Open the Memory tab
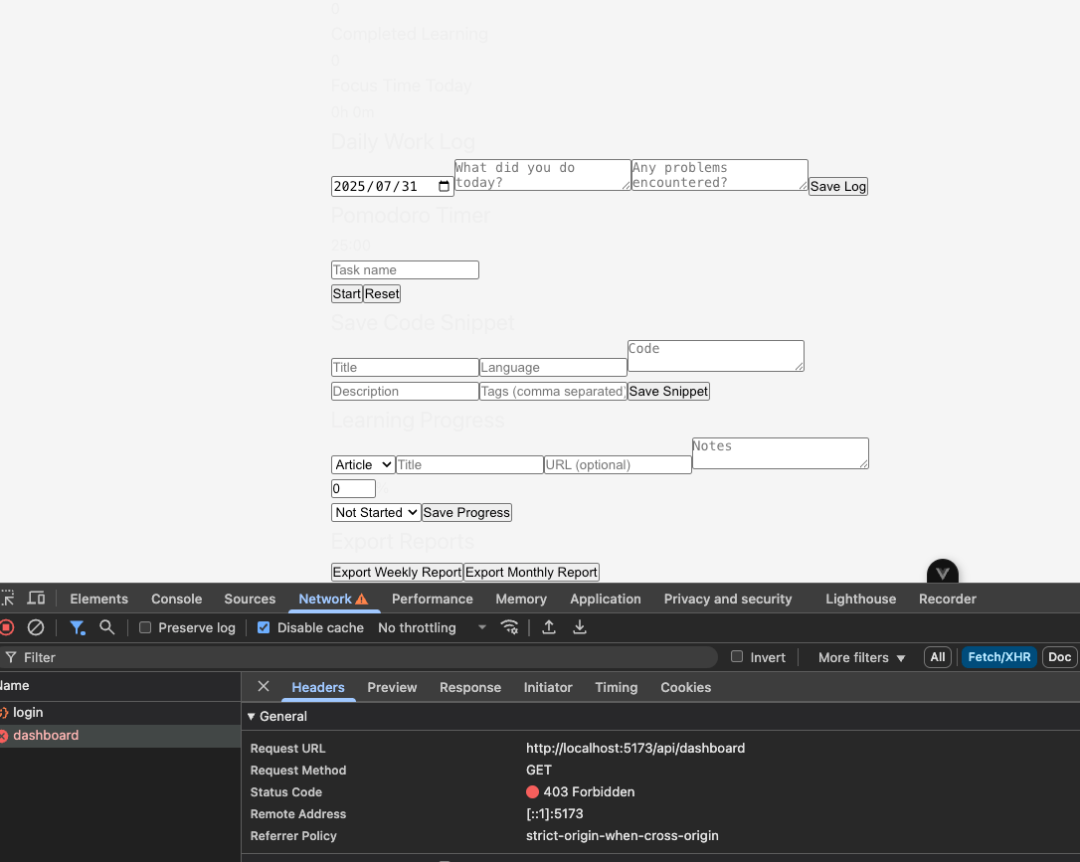Screen dimensions: 1080x862 (521, 599)
